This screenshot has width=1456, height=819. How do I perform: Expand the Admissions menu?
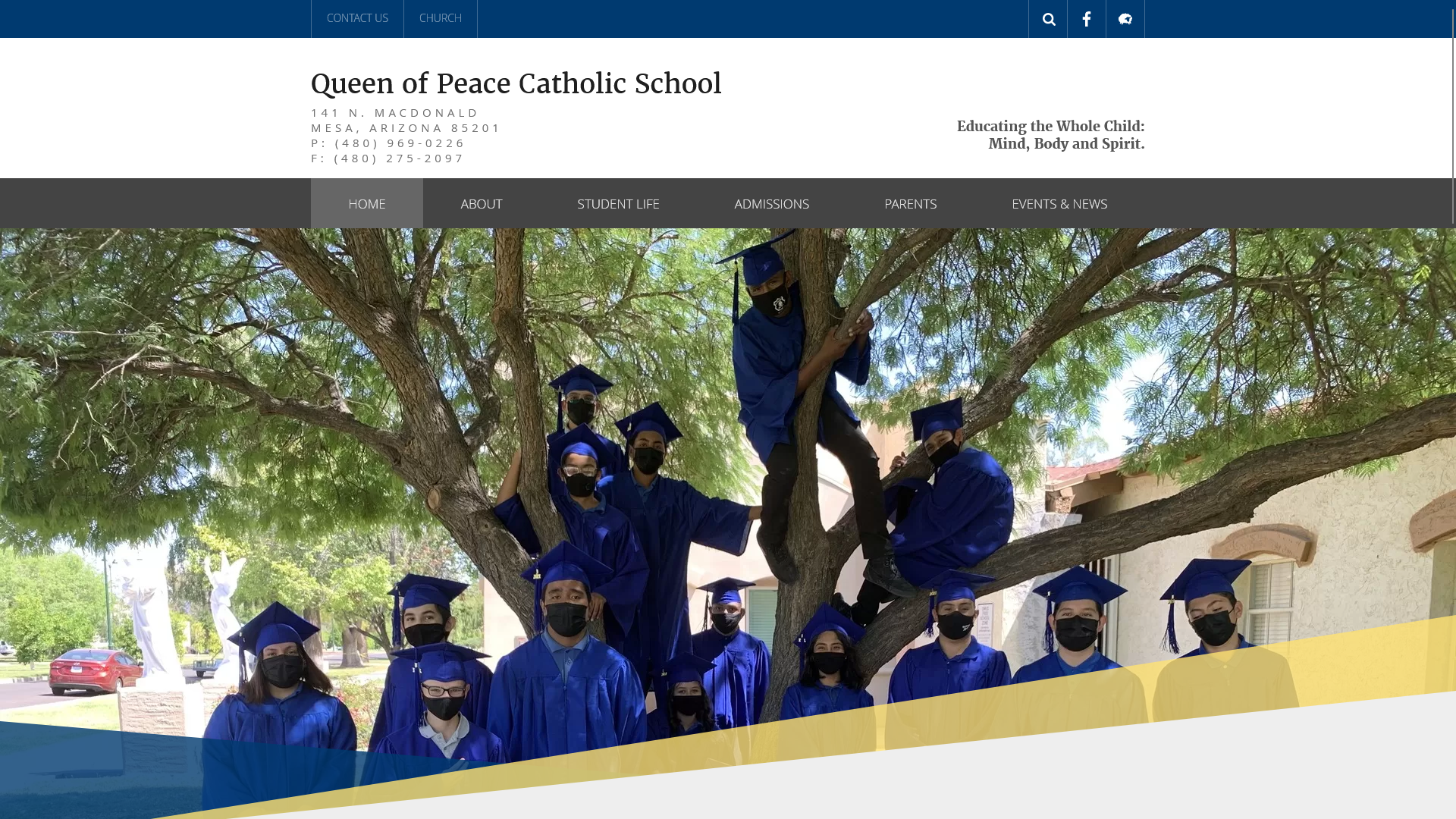771,203
